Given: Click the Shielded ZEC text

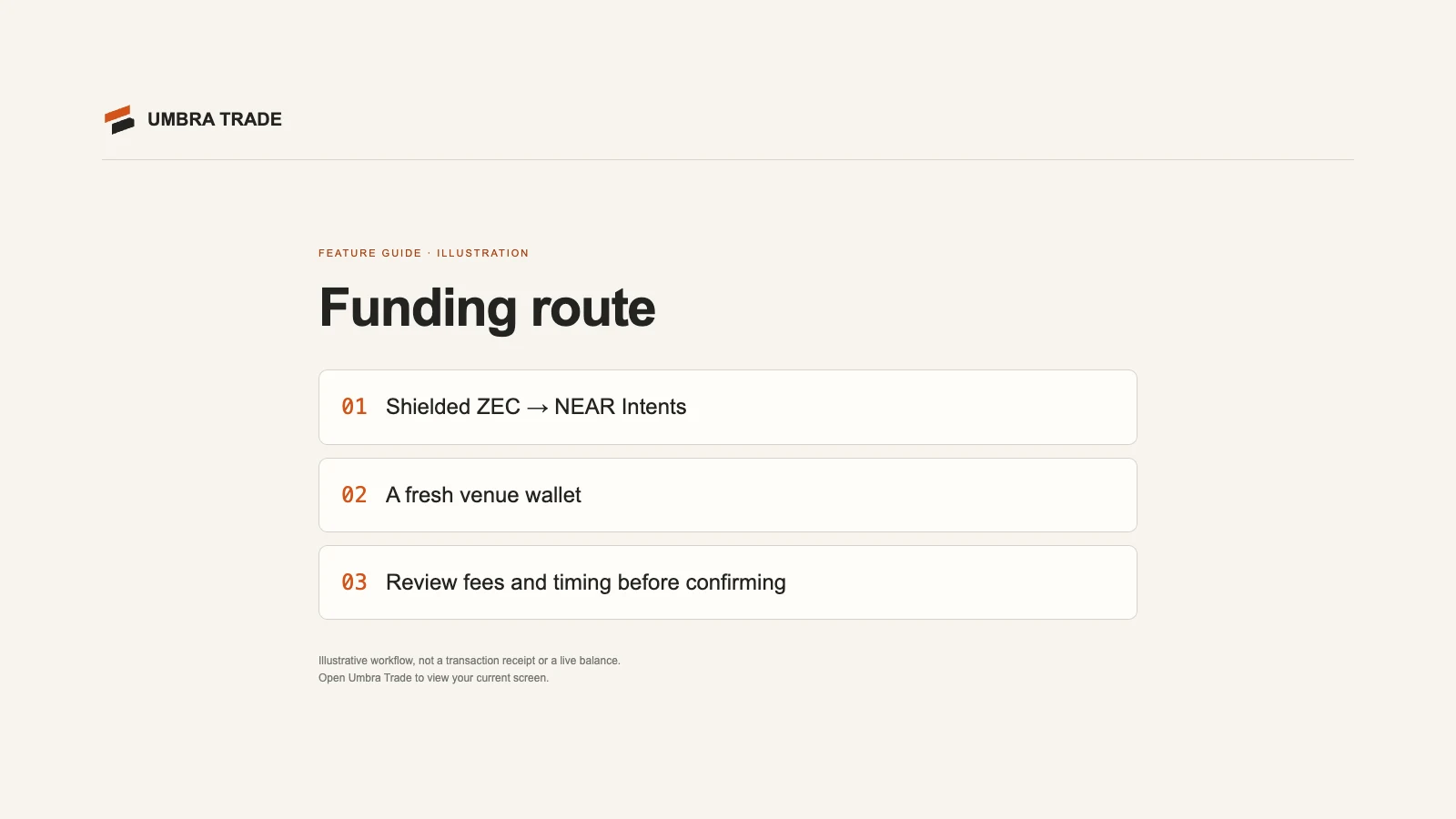Looking at the screenshot, I should [x=453, y=407].
